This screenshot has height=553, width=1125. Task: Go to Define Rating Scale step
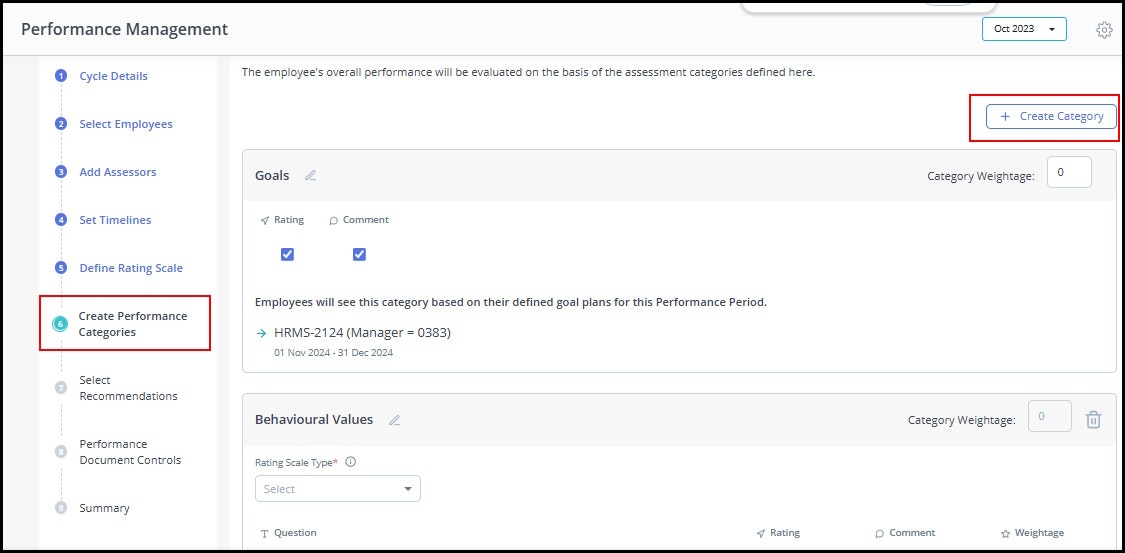pyautogui.click(x=131, y=268)
